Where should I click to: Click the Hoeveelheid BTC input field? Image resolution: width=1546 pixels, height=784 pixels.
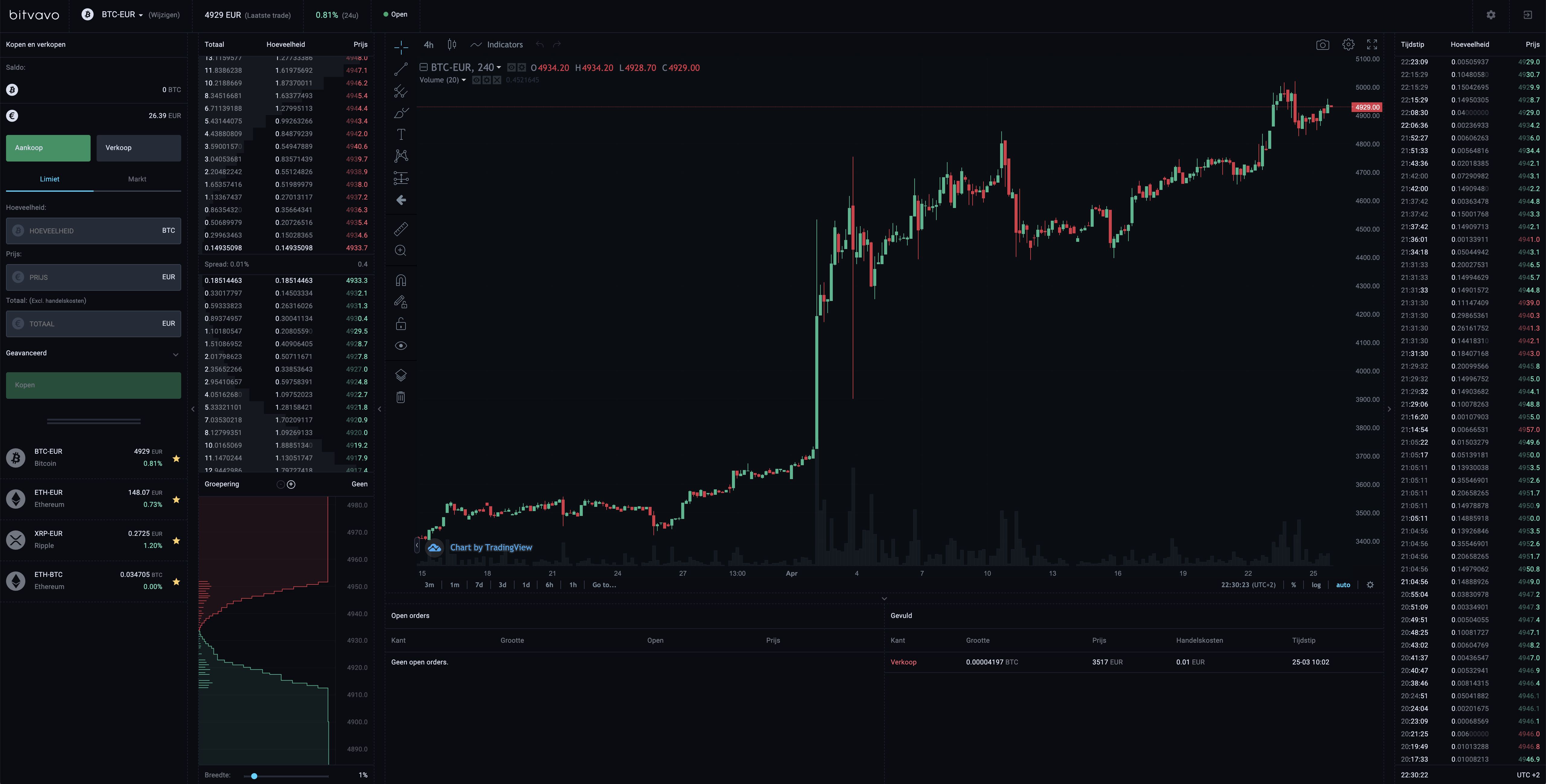(x=93, y=231)
